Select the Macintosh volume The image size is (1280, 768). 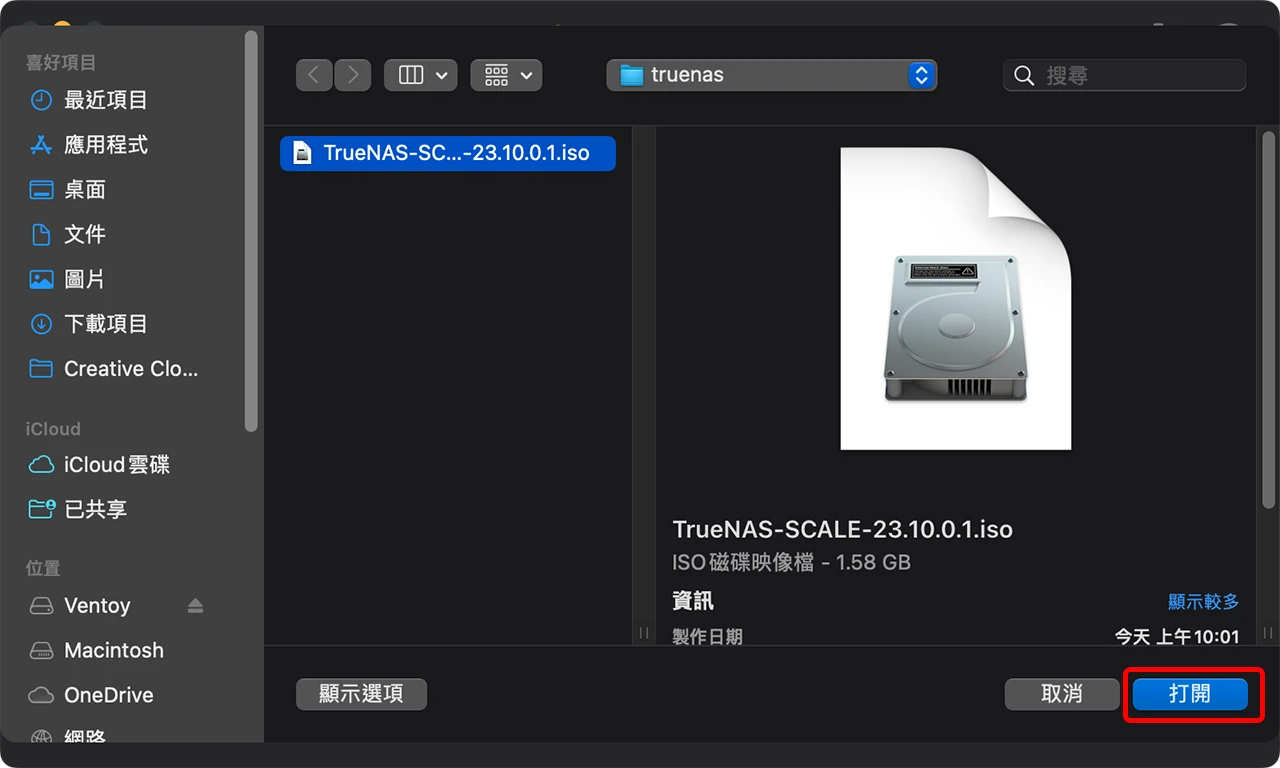pos(108,650)
